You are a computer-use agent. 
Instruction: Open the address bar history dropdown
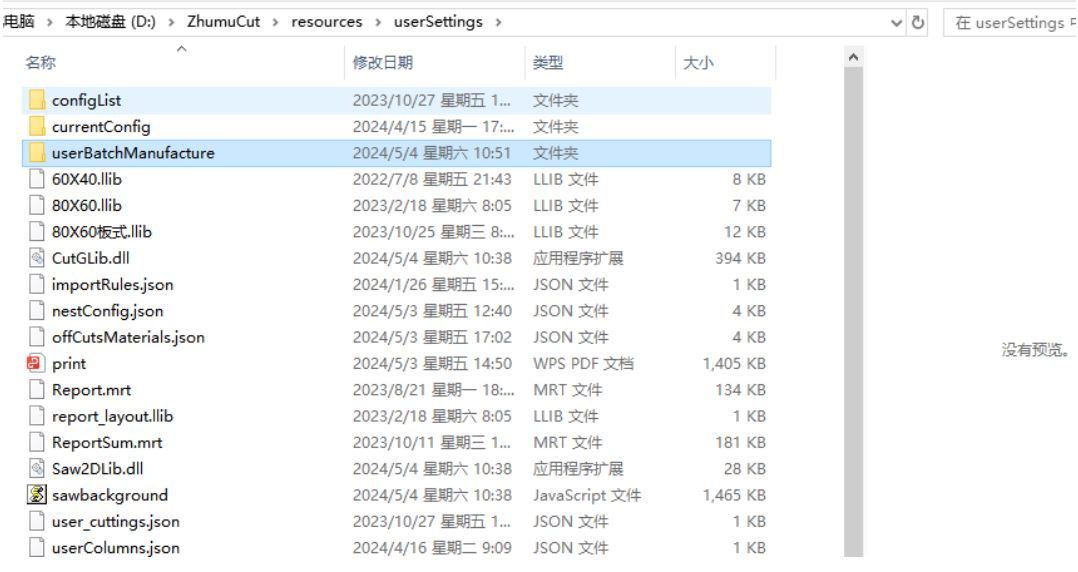point(896,23)
